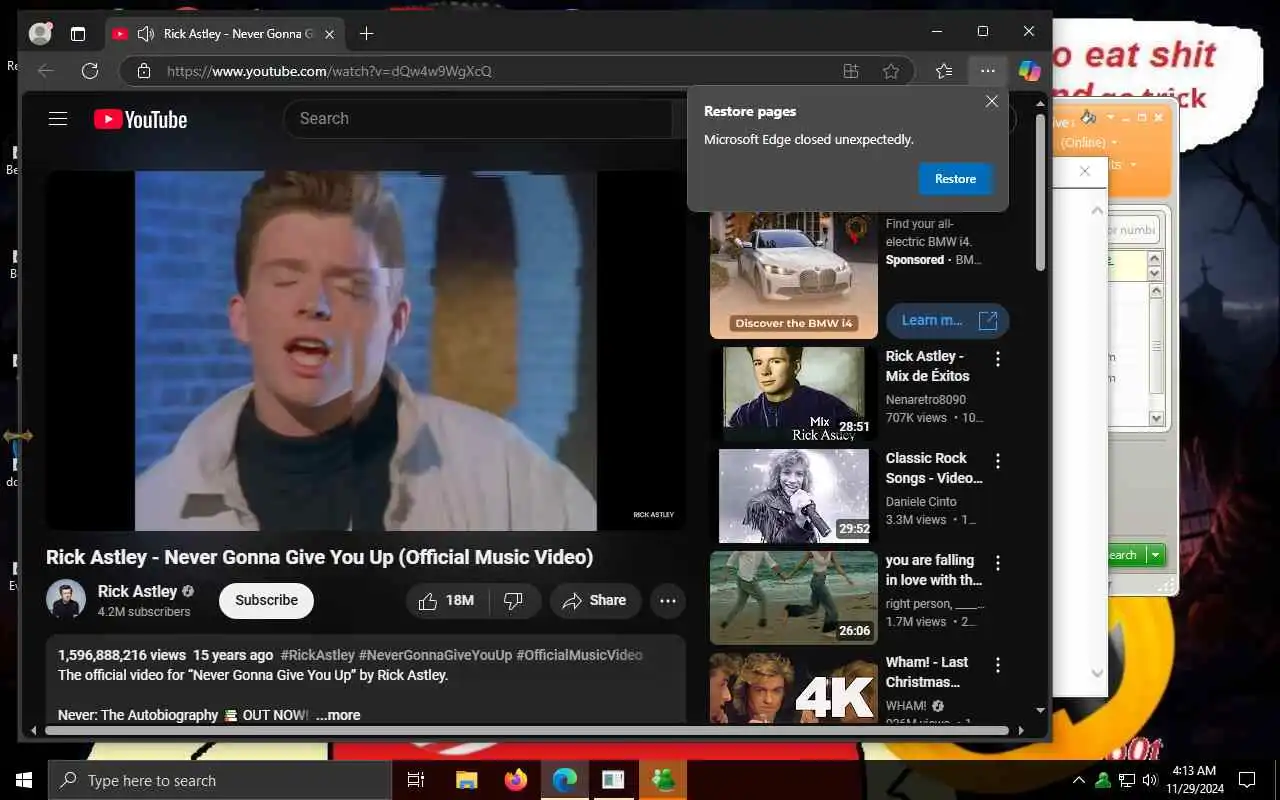
Task: Pause the Rick Astley video player
Action: point(366,350)
